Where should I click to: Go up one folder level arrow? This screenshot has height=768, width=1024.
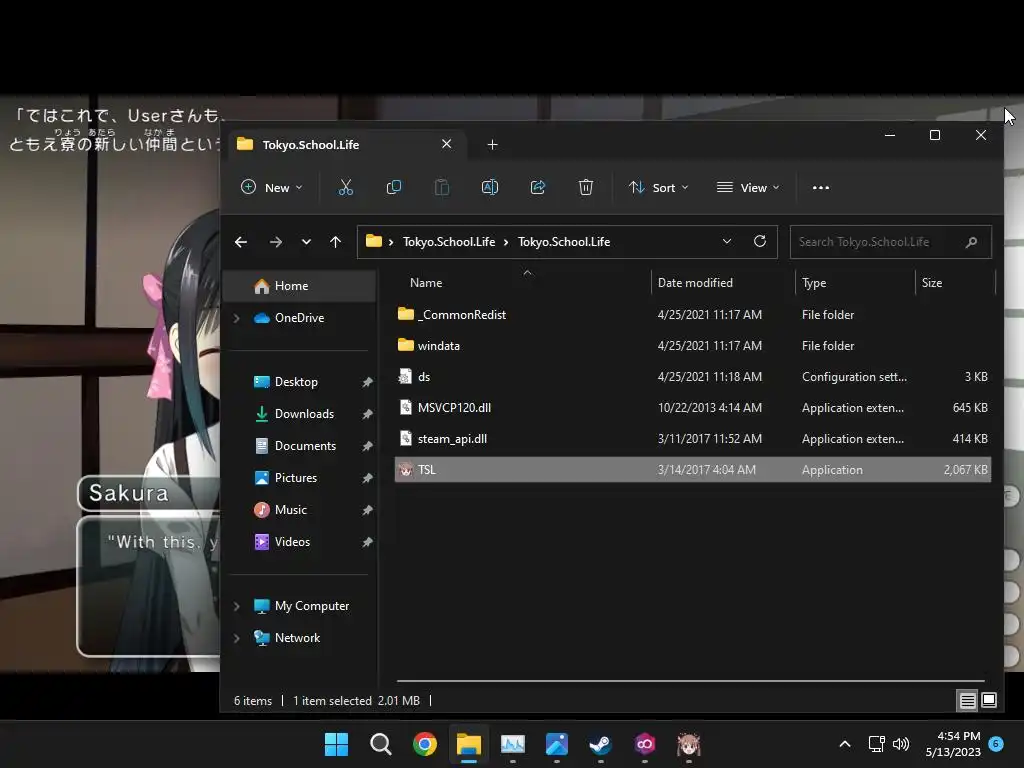click(336, 242)
